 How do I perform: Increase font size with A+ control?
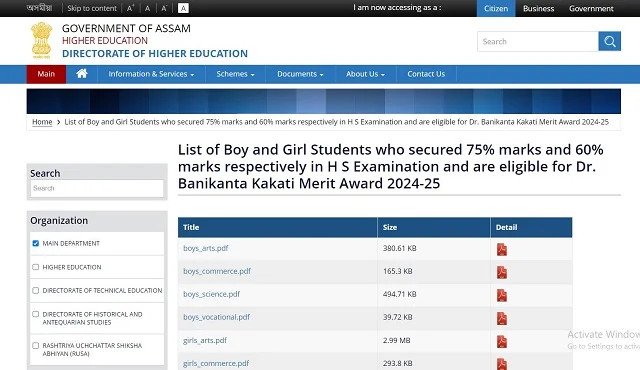click(130, 8)
